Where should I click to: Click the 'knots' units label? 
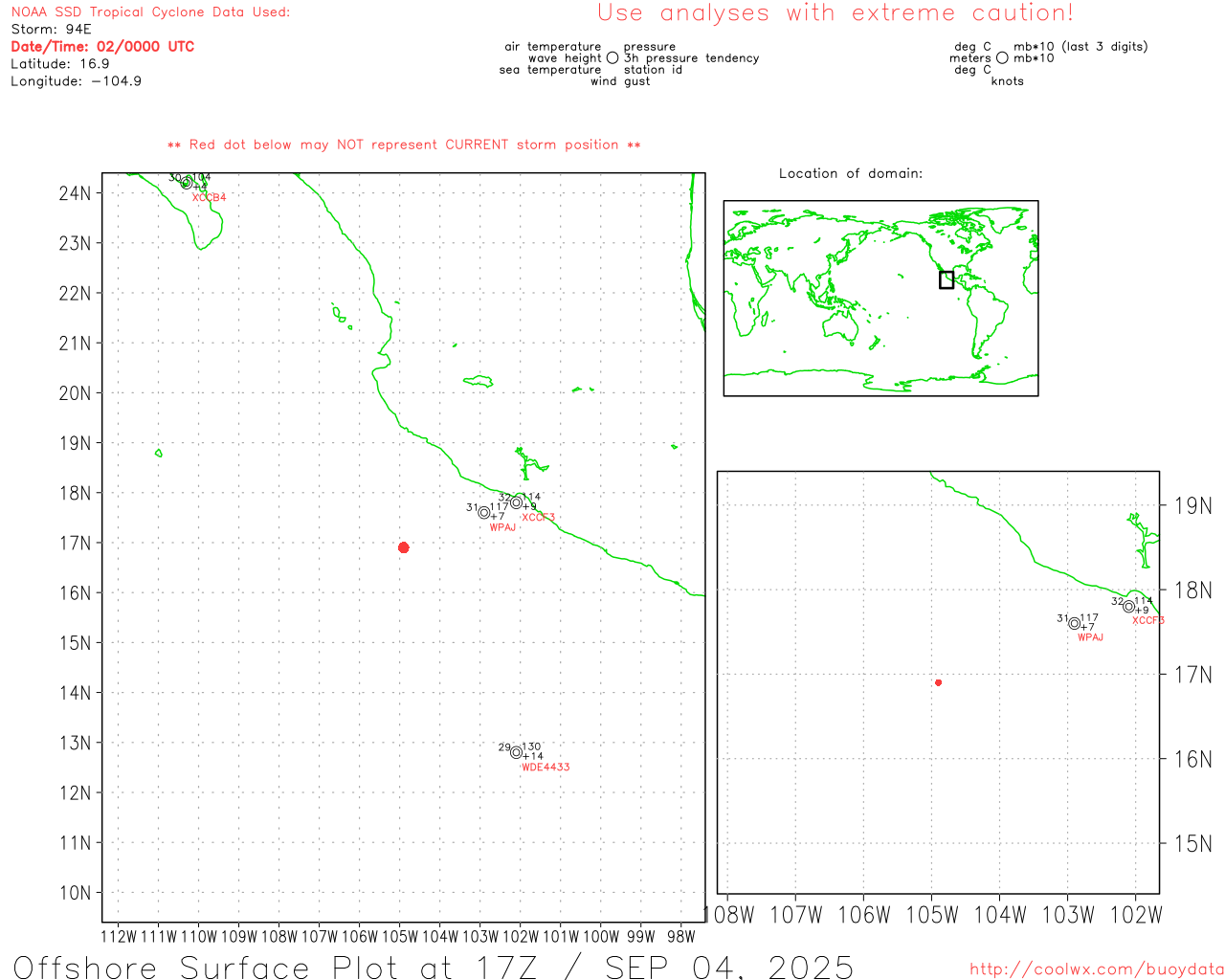(x=1008, y=81)
